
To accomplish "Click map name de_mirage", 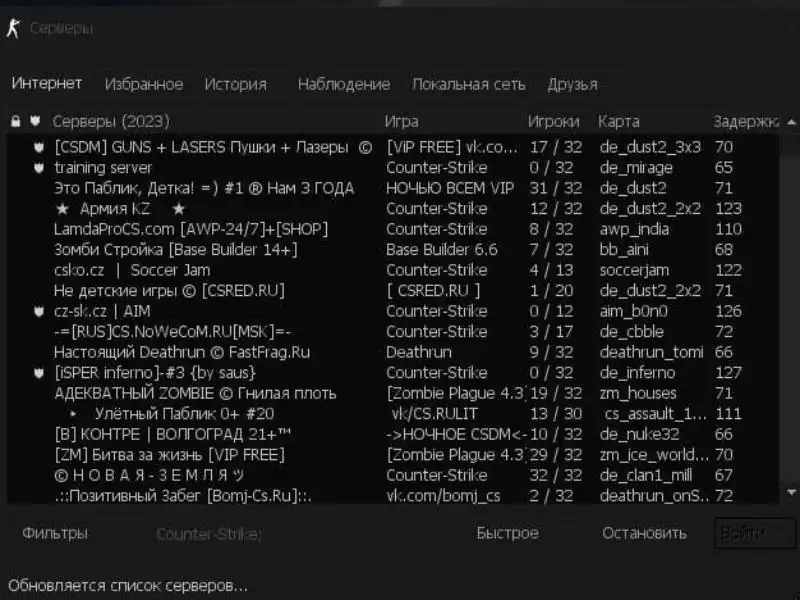I will [x=636, y=168].
